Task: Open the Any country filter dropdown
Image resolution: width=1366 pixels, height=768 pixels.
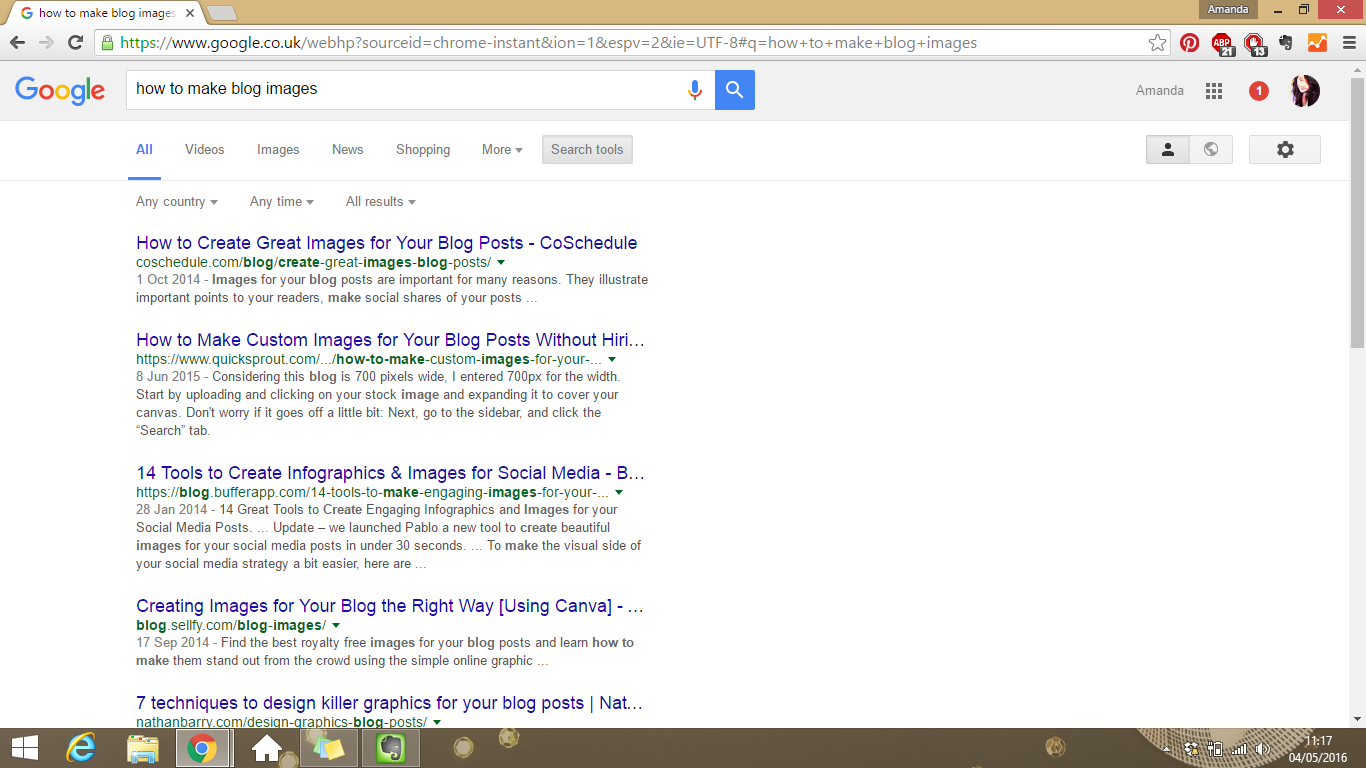Action: point(177,202)
